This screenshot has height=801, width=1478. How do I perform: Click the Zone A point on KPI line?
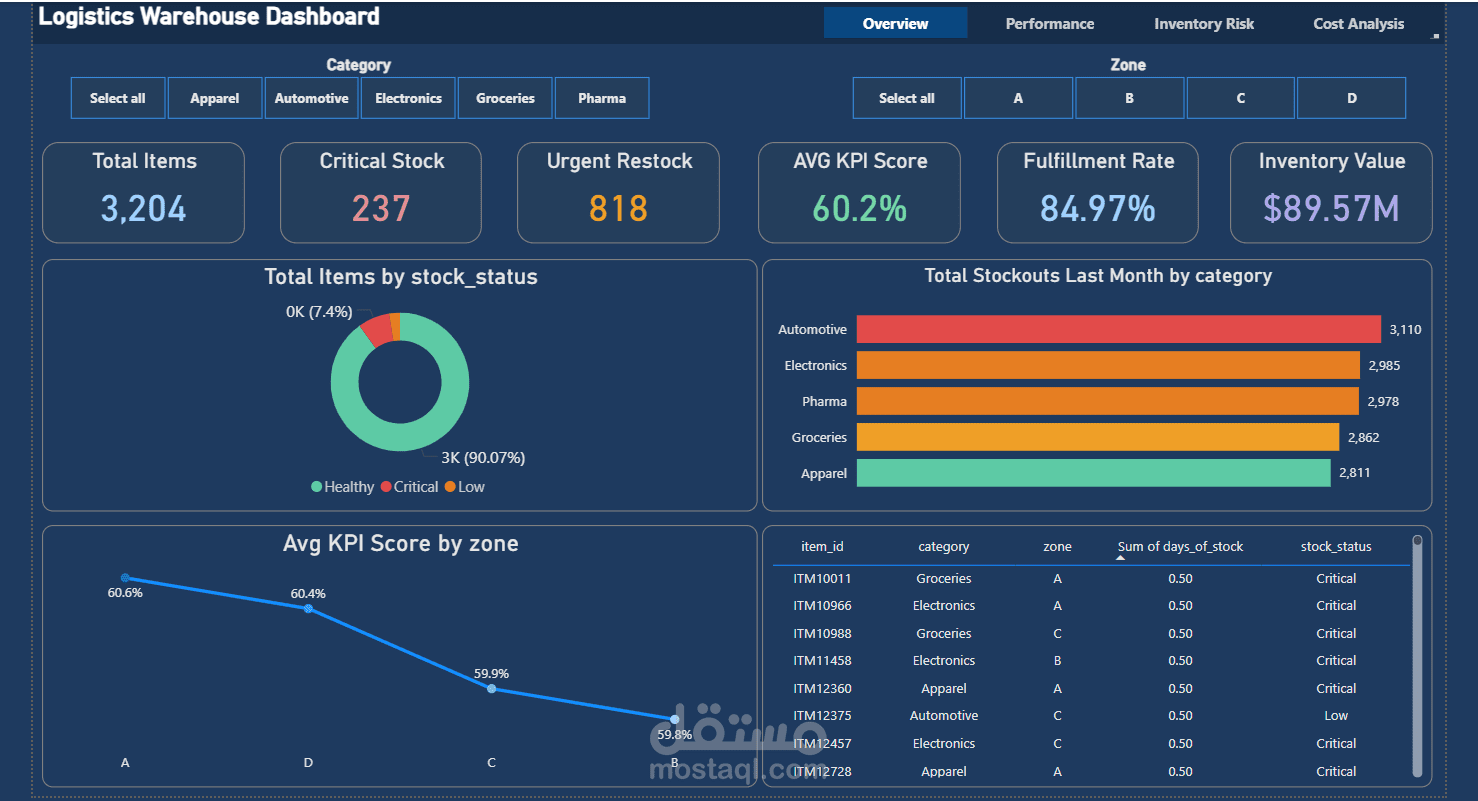tap(125, 578)
